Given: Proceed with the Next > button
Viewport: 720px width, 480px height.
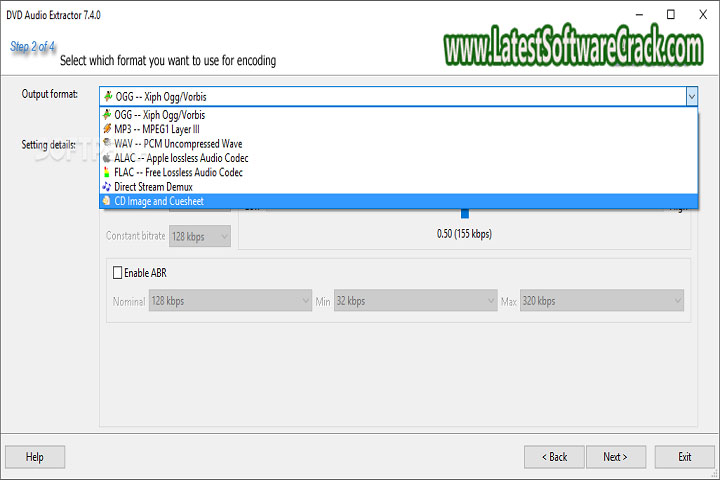Looking at the screenshot, I should pos(616,457).
